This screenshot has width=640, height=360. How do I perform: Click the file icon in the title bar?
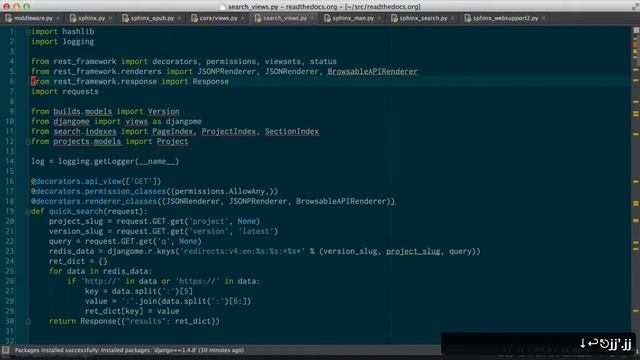coord(222,7)
